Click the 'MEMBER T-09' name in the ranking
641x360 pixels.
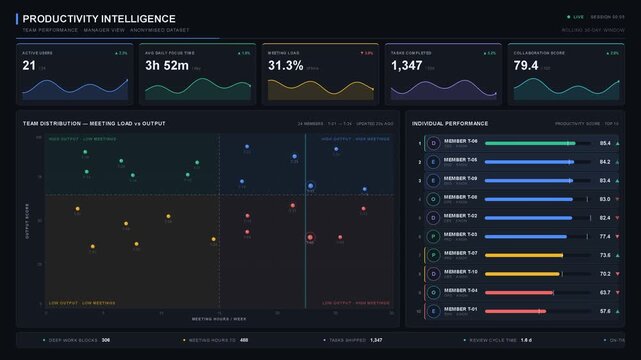460,179
